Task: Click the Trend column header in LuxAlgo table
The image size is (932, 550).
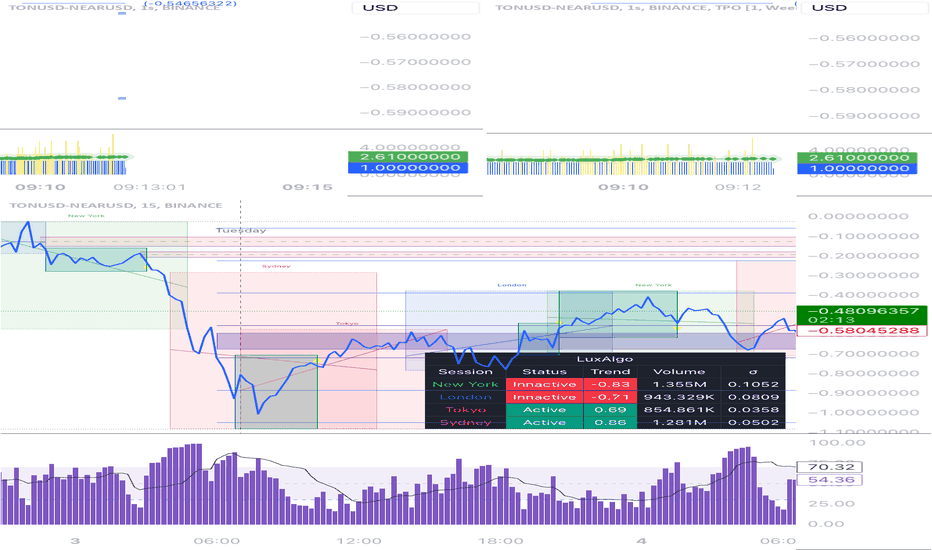Action: pos(610,372)
